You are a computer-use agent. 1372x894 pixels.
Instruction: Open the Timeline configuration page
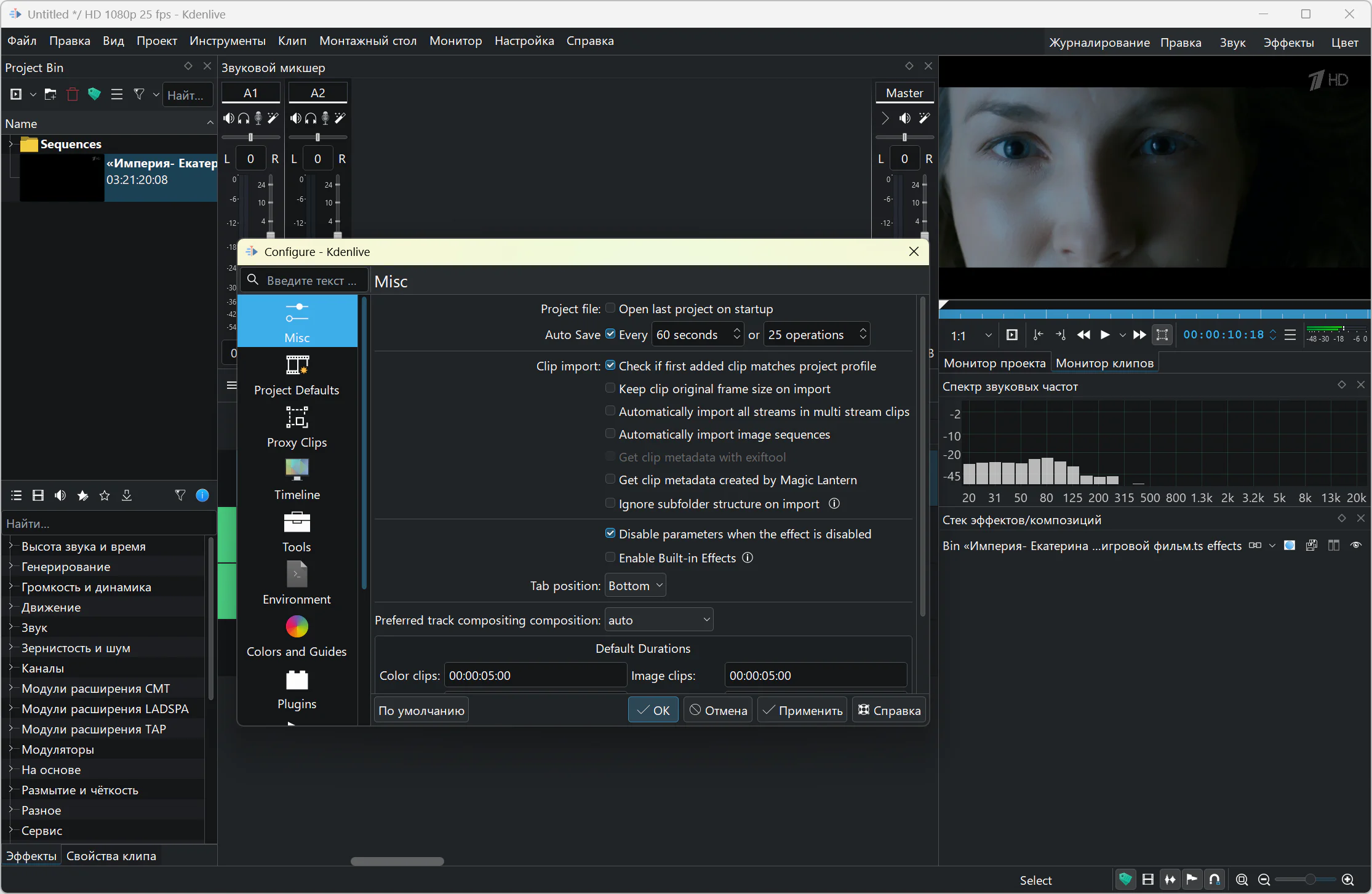[x=297, y=479]
